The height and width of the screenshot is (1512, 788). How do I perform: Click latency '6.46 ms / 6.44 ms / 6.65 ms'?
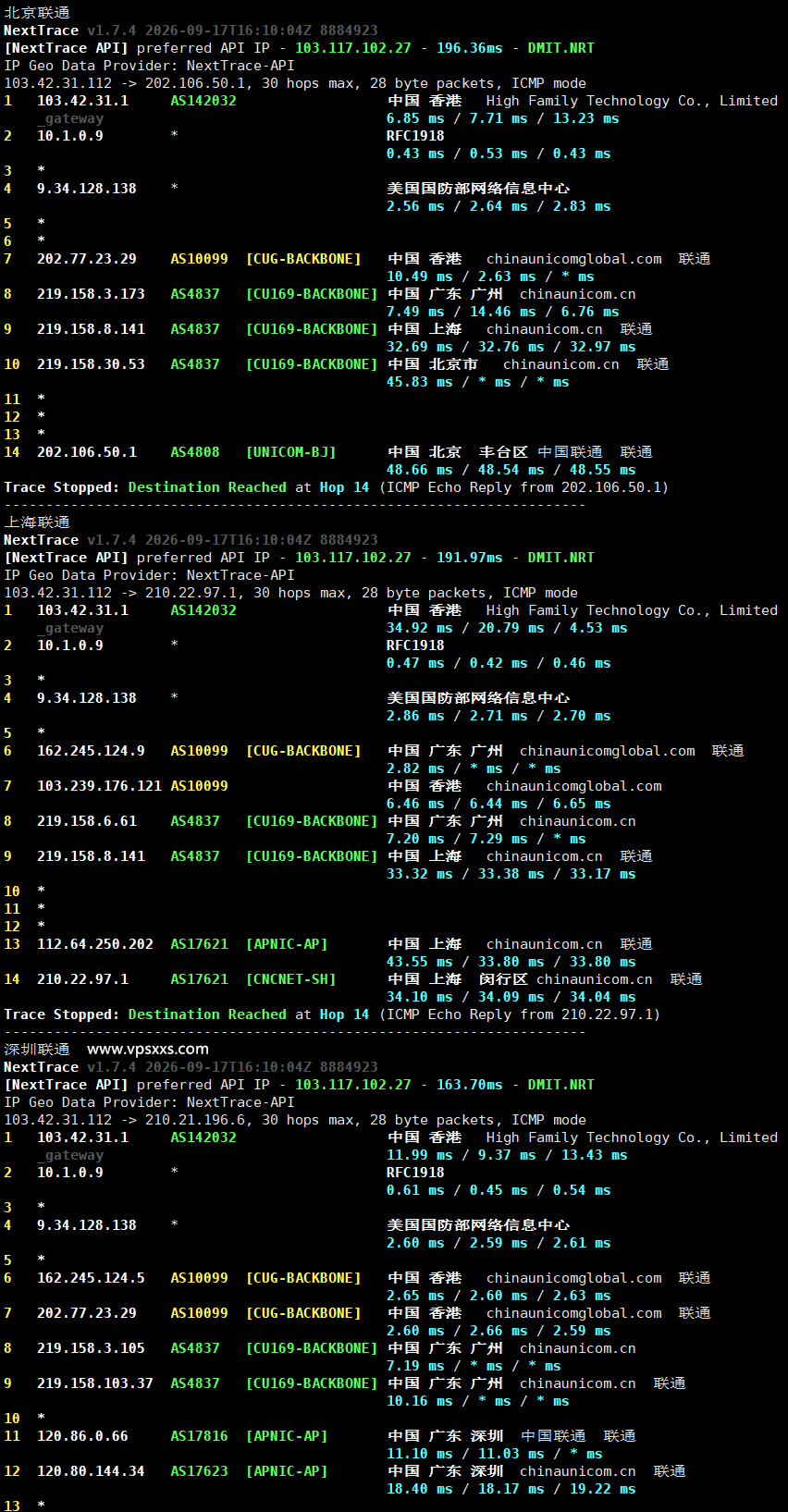coord(499,804)
